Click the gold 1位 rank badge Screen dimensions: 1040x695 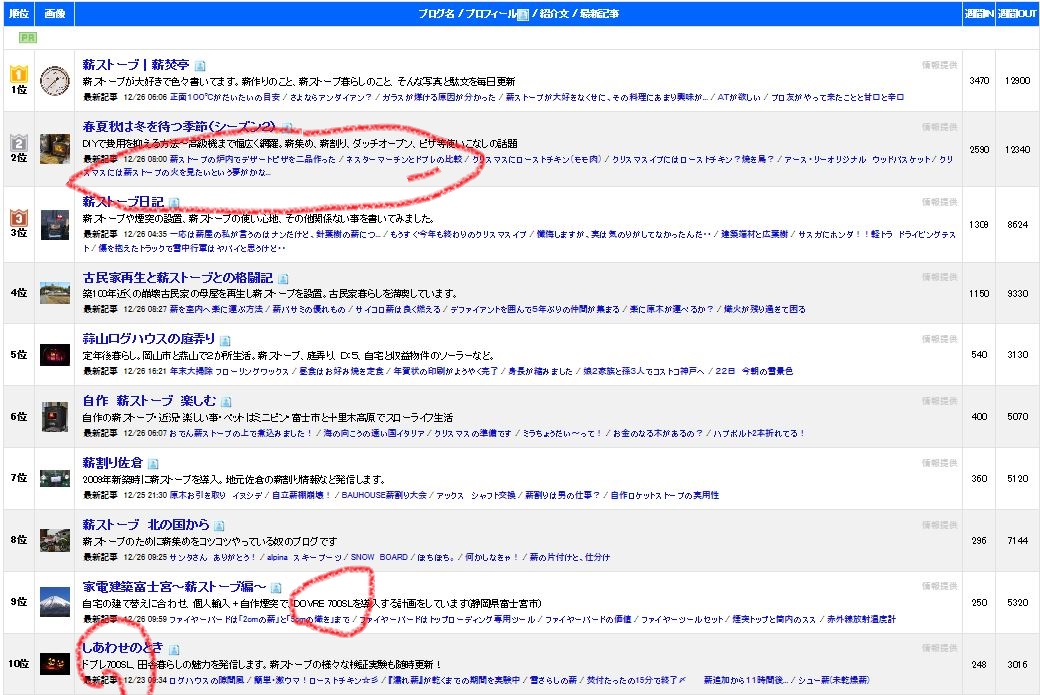[x=18, y=74]
